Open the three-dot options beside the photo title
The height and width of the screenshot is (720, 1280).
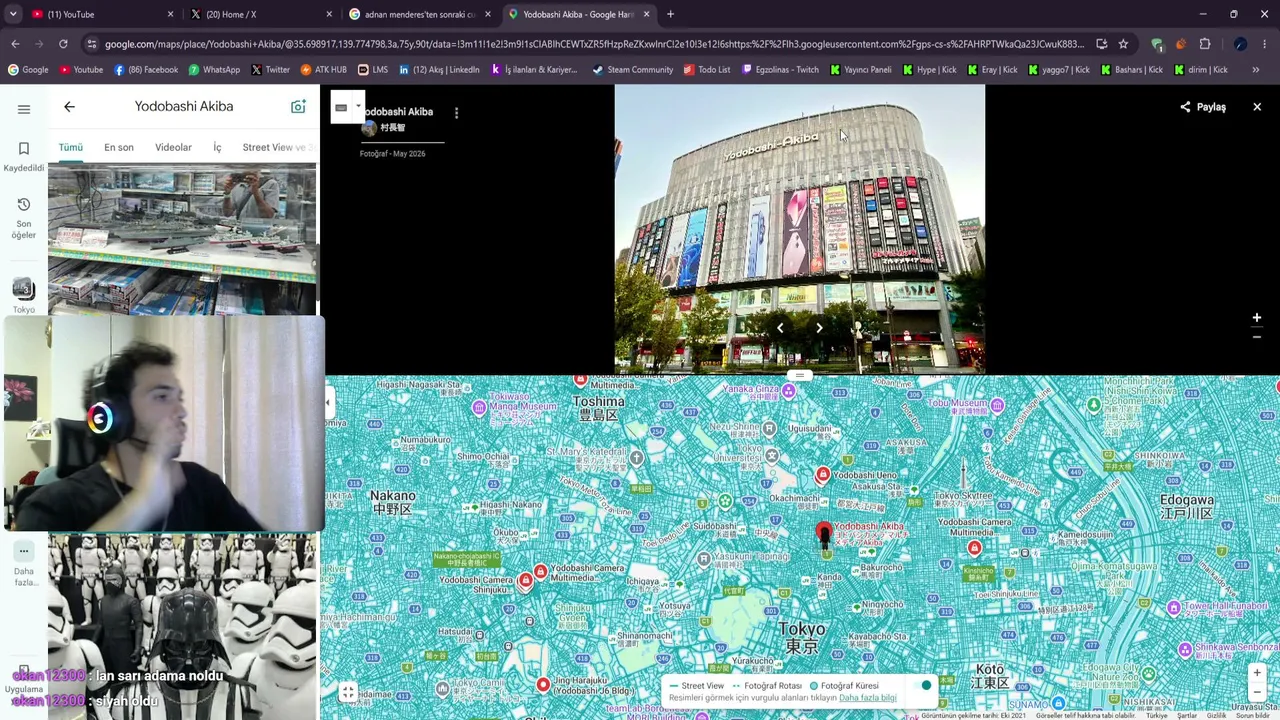point(456,113)
